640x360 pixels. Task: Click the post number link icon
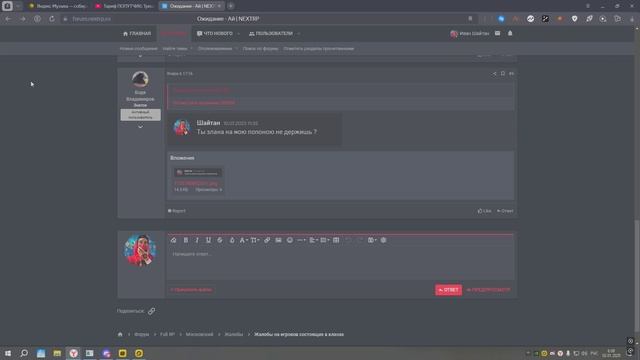point(511,73)
